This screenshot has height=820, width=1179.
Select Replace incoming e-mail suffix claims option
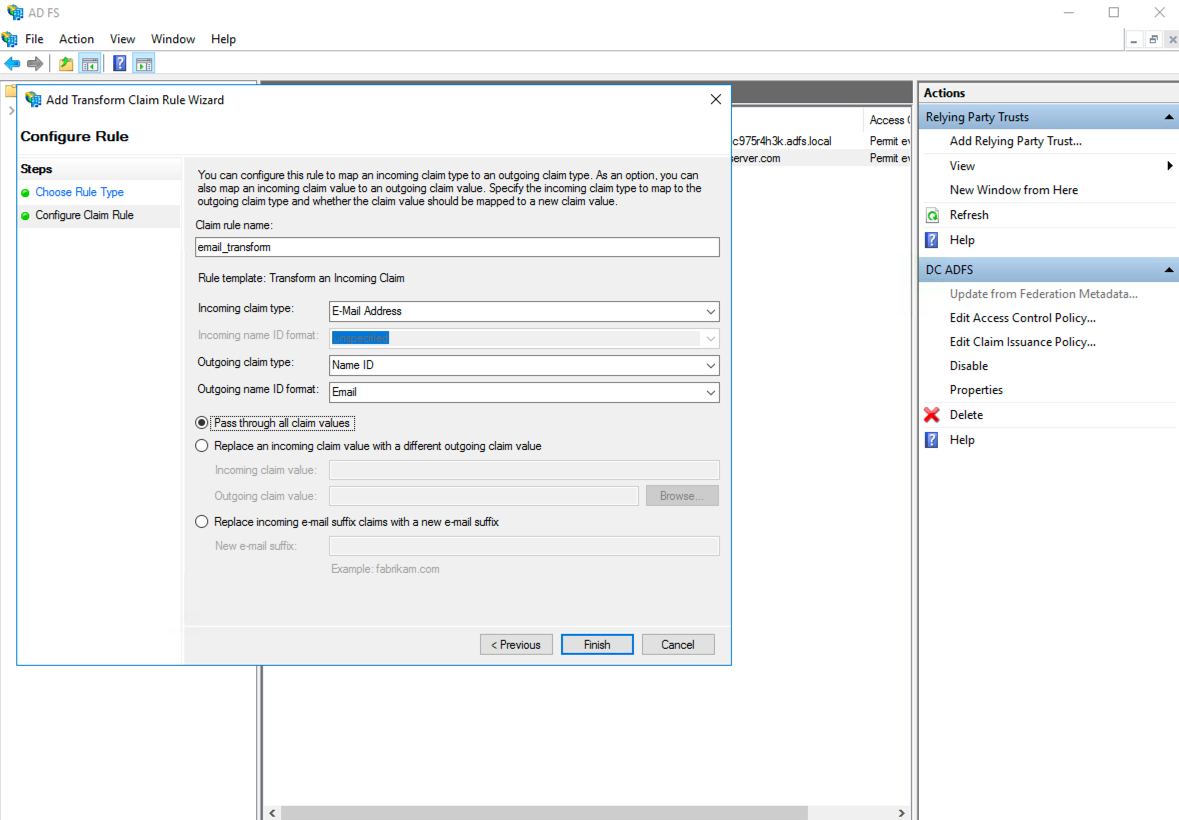tap(201, 521)
